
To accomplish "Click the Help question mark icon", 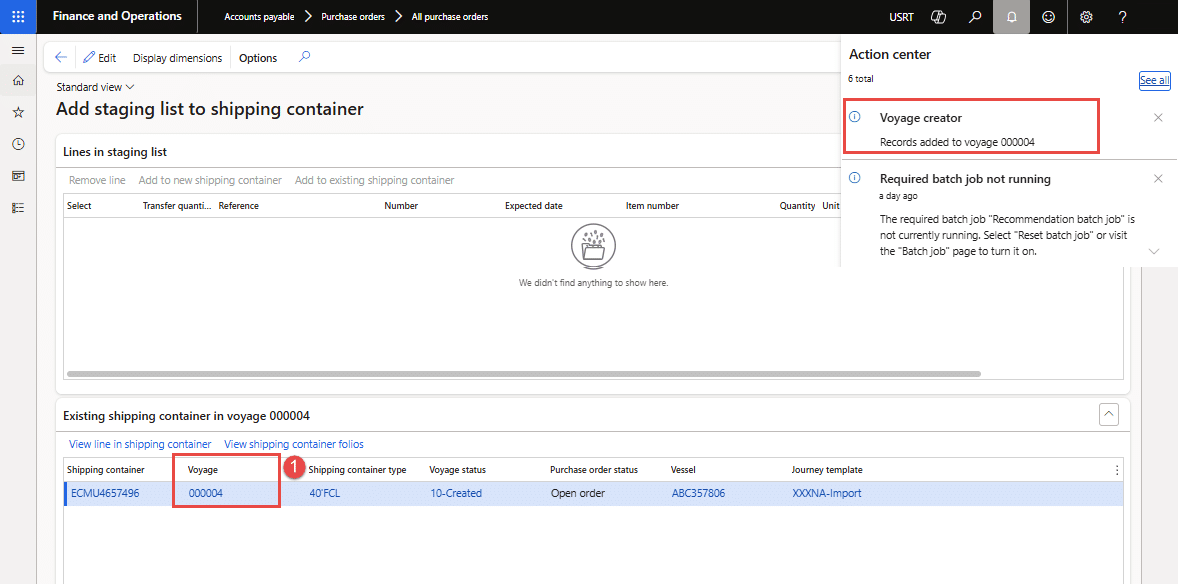I will click(1123, 17).
